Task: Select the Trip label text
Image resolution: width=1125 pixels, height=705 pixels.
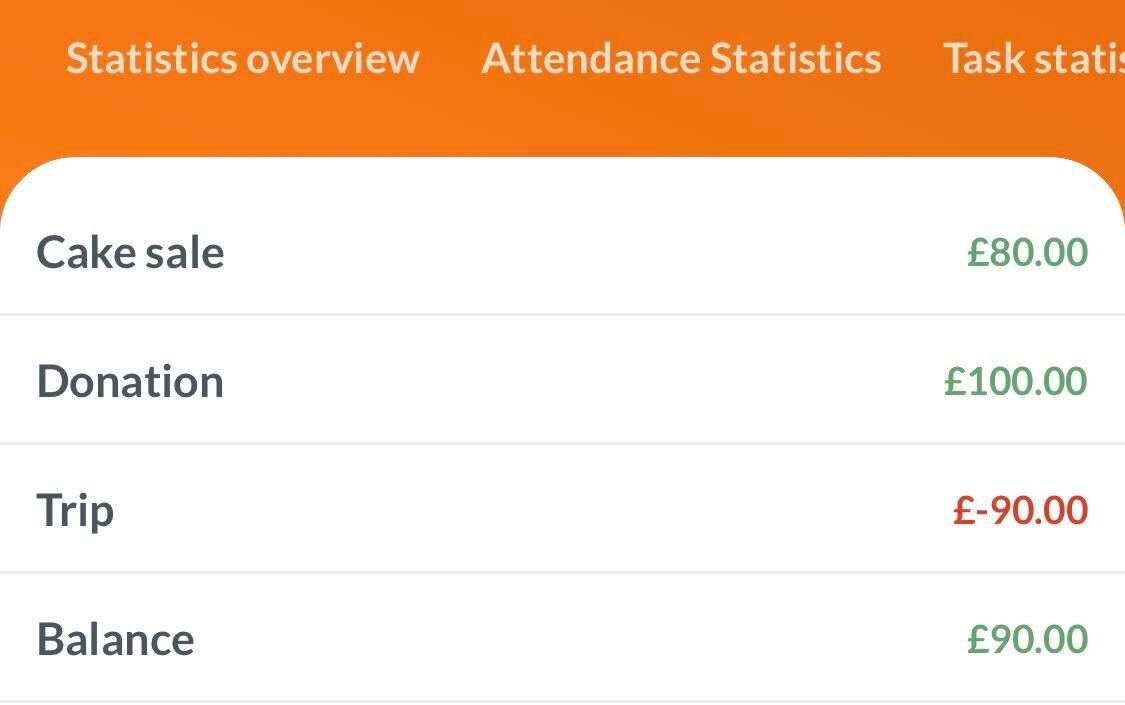Action: 75,510
